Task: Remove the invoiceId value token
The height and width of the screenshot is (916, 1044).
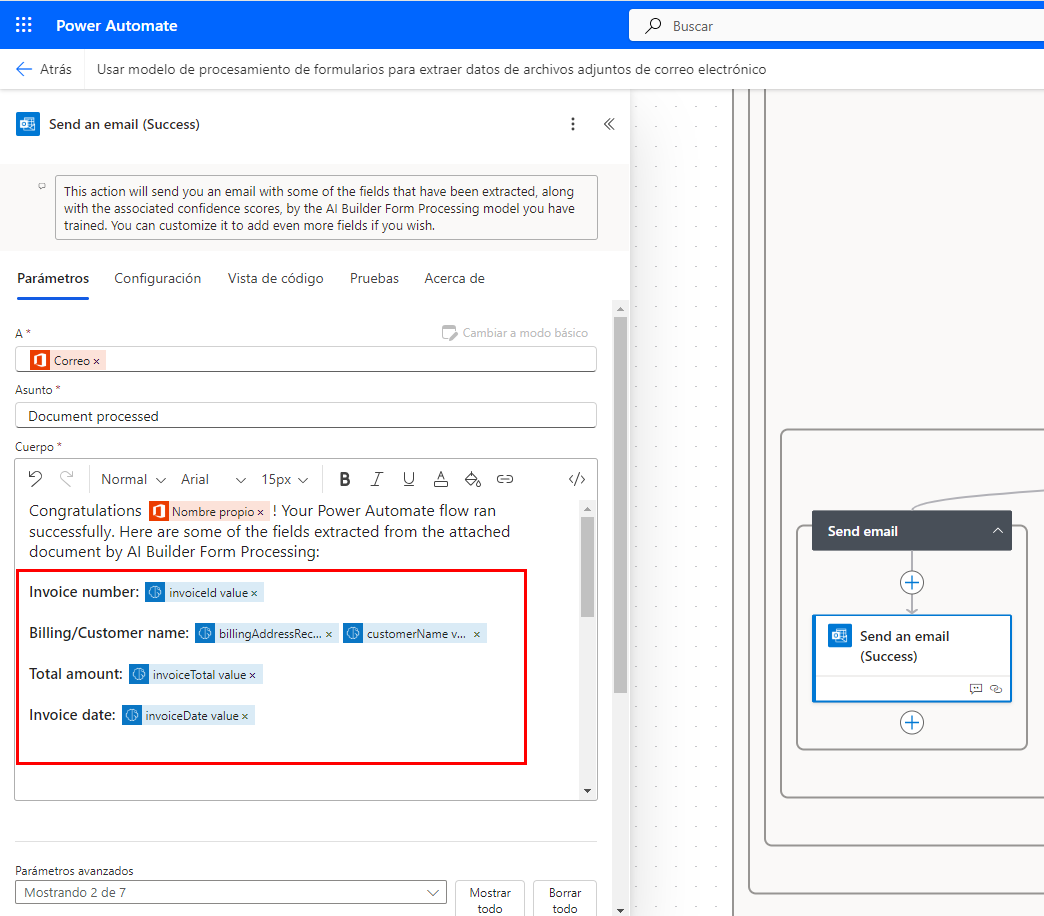Action: point(254,594)
